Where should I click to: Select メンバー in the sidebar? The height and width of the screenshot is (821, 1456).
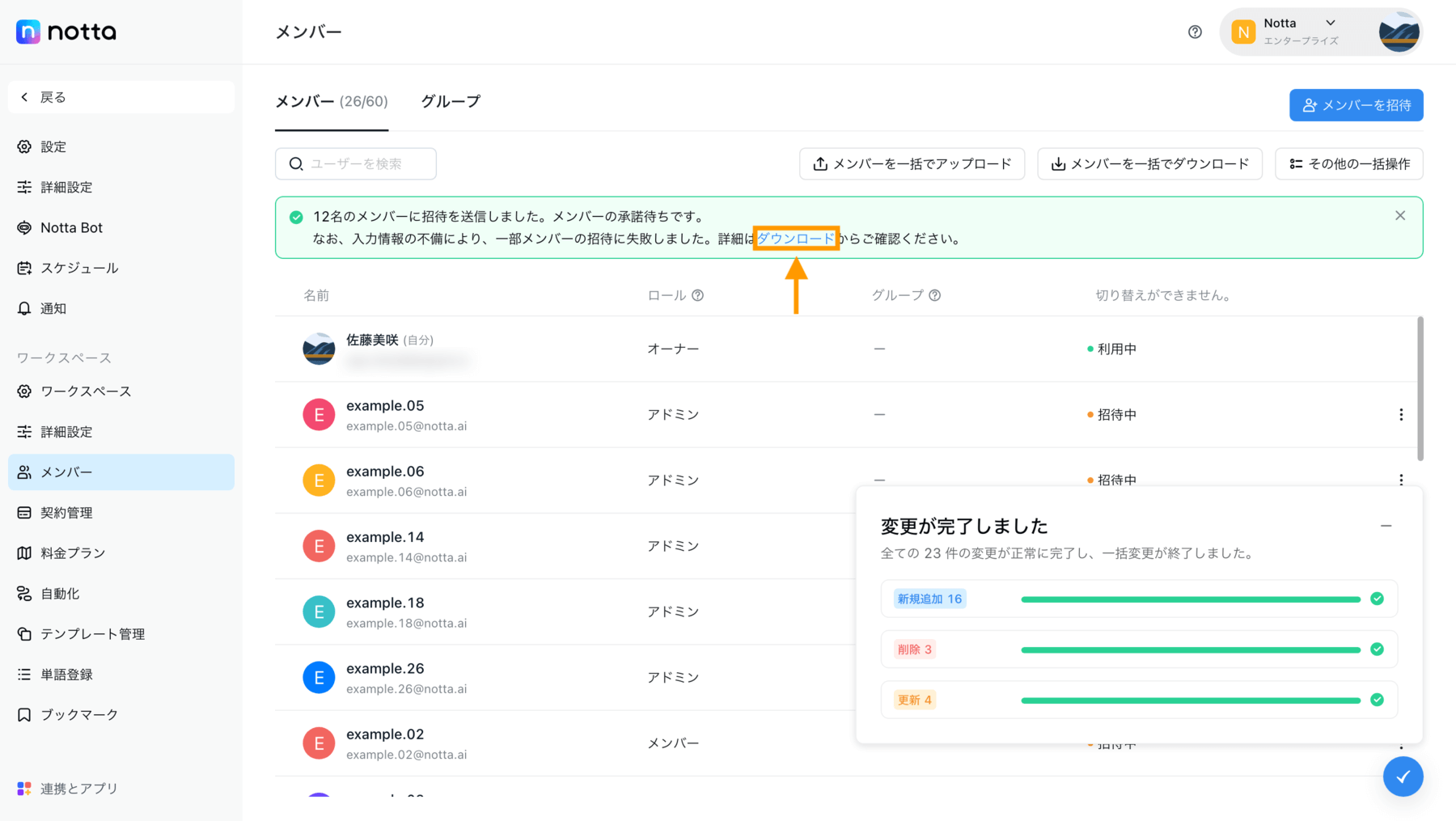click(x=121, y=472)
